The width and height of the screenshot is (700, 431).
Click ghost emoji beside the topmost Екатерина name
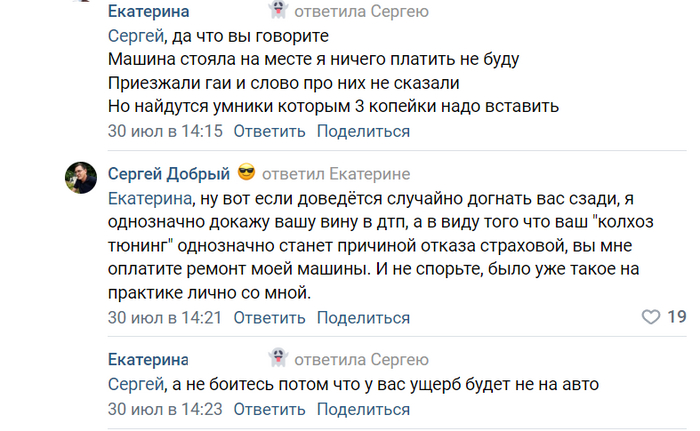click(280, 12)
